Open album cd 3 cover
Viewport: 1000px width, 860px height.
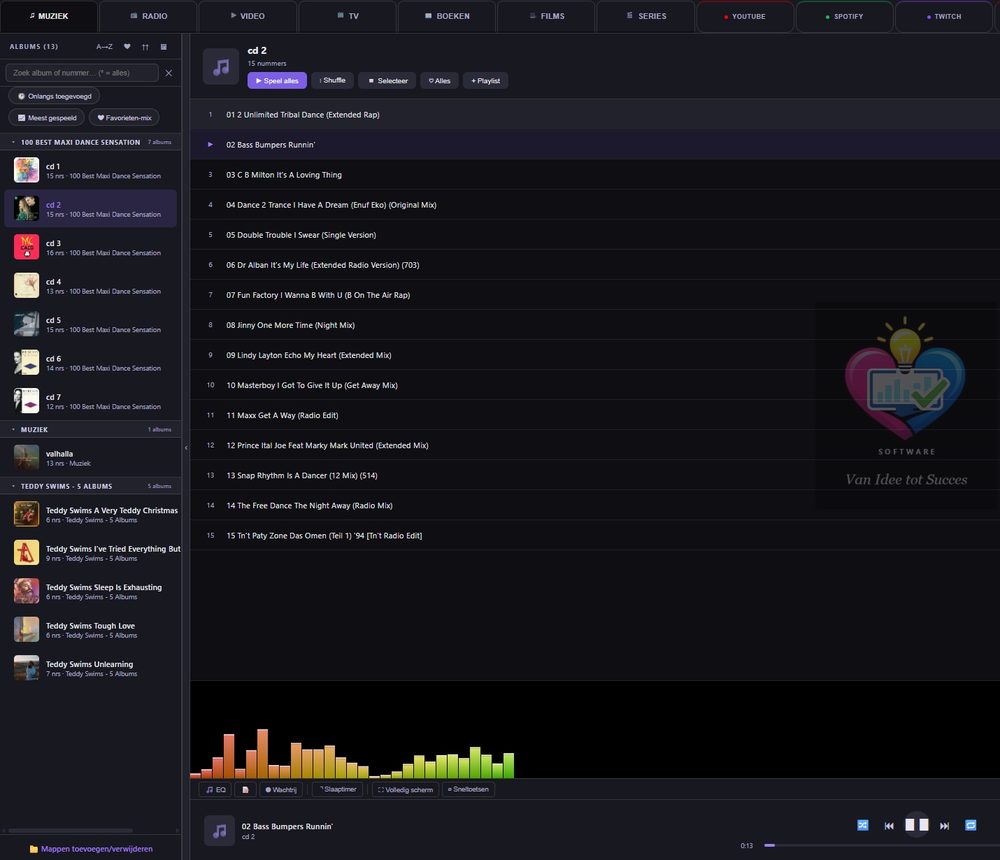tap(26, 247)
